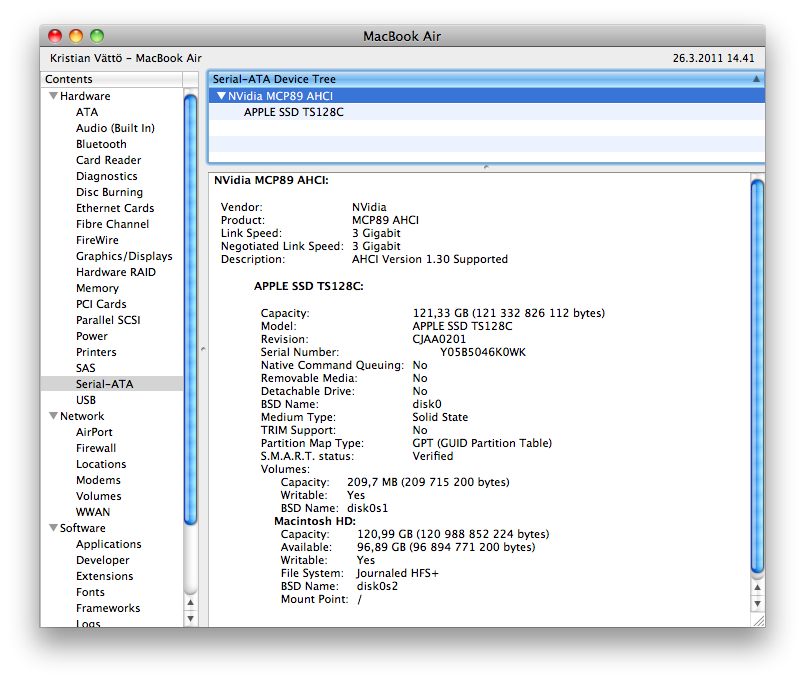
Task: Select Hardware RAID item
Action: pyautogui.click(x=116, y=272)
